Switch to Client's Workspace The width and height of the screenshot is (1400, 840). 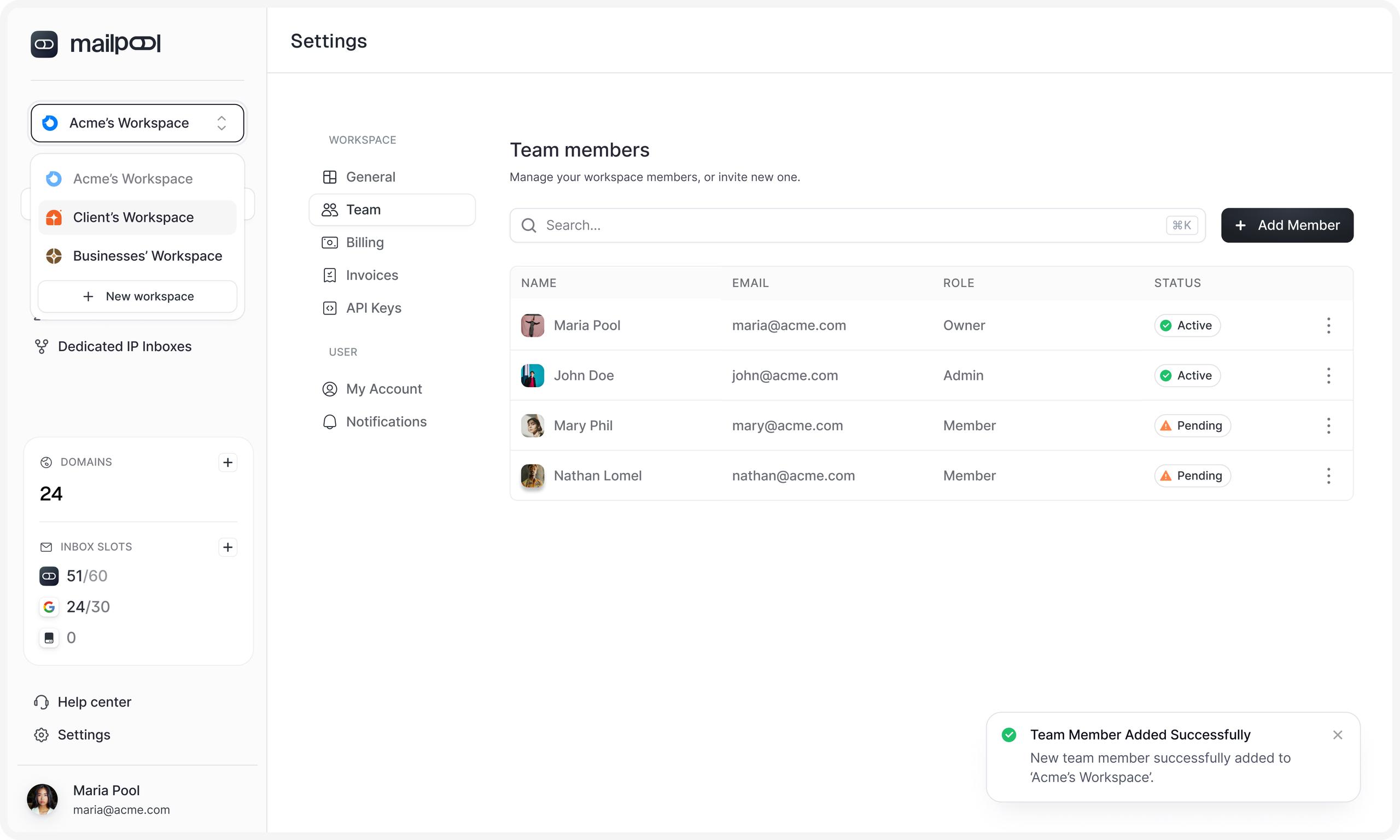tap(133, 217)
